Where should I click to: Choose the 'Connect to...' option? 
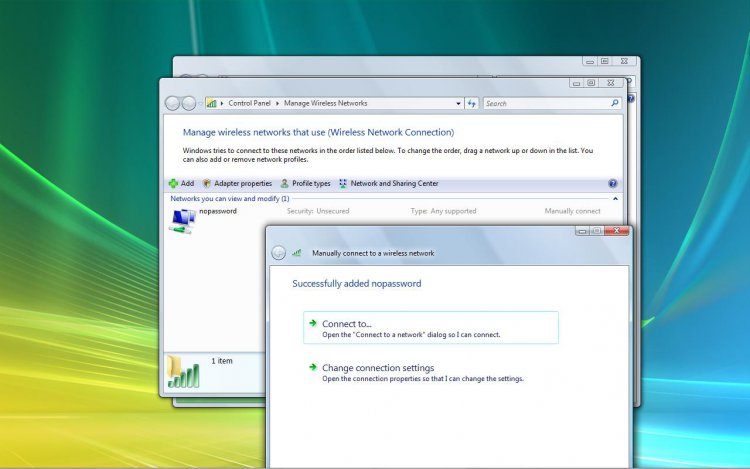pos(430,327)
